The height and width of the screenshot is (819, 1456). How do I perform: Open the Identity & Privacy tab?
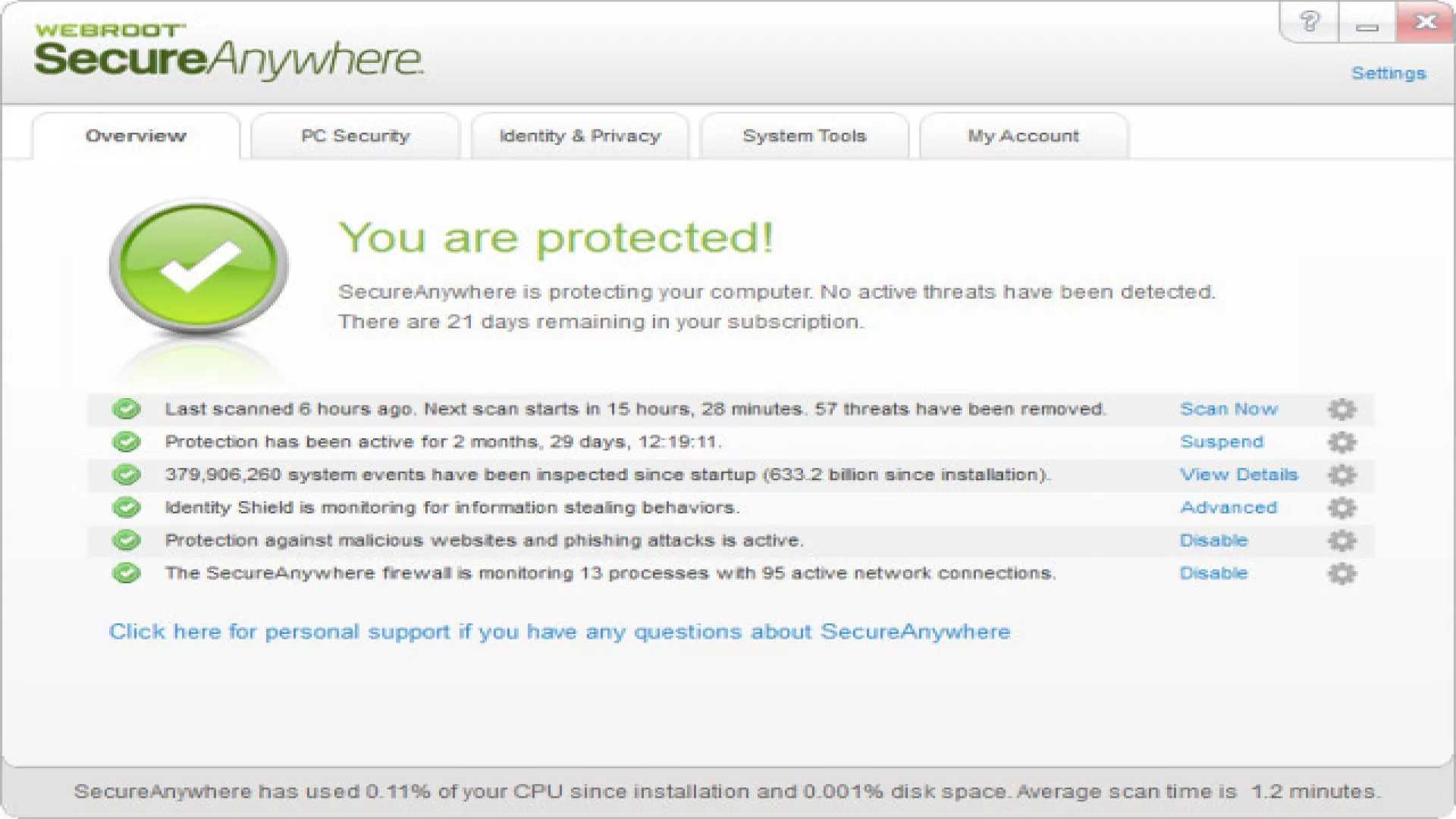579,136
